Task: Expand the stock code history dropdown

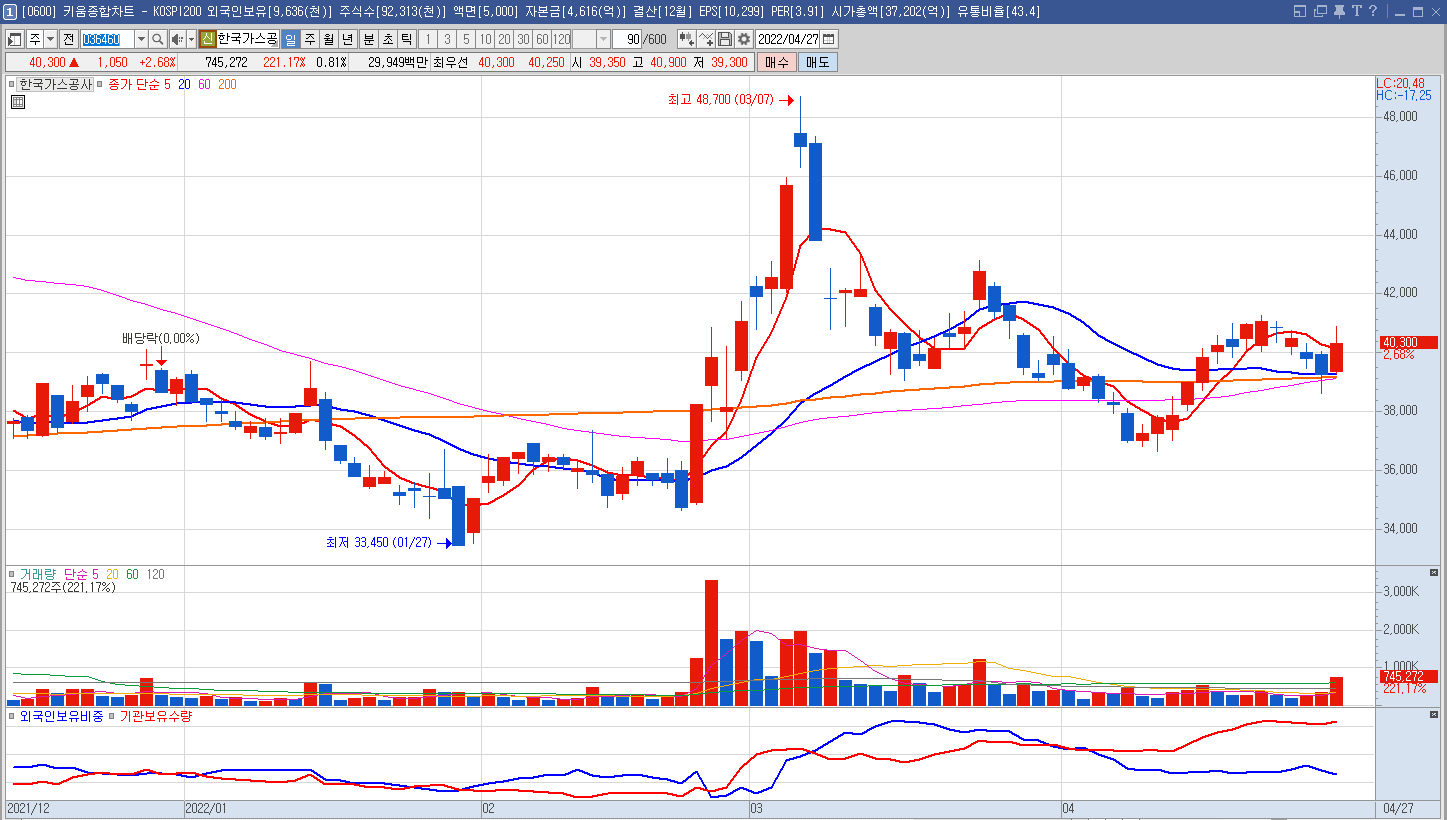Action: pyautogui.click(x=141, y=39)
